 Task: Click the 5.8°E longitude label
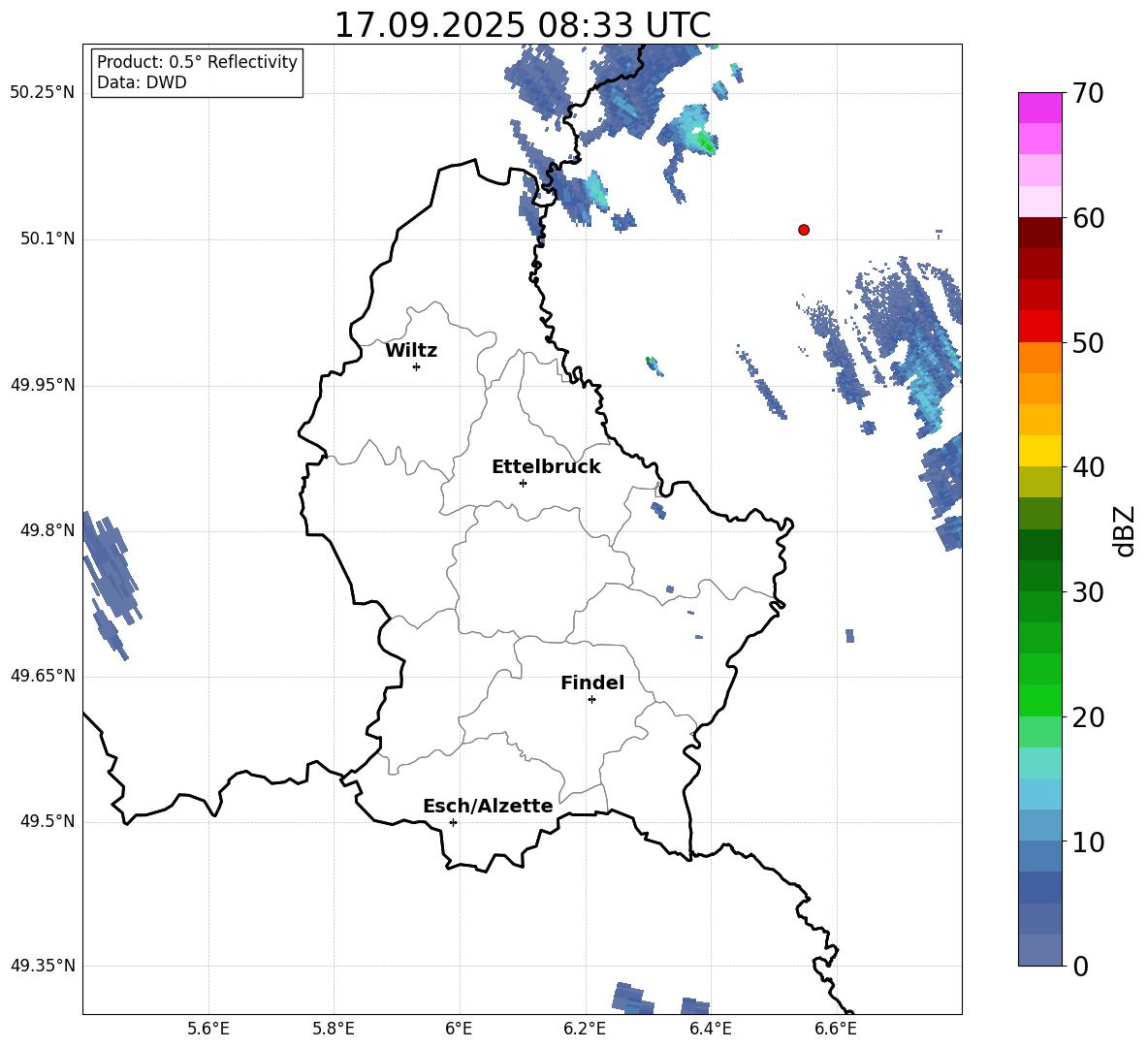tap(334, 1029)
